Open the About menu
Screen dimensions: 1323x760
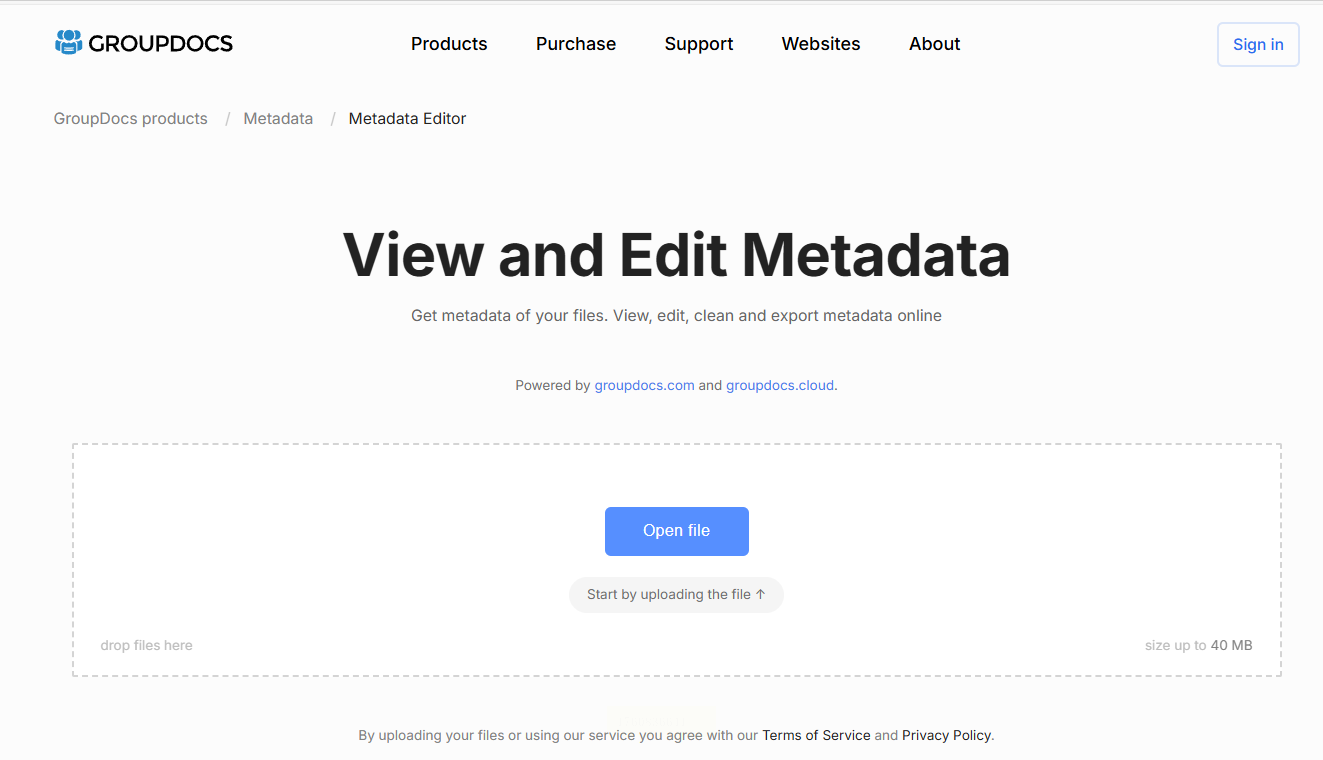[934, 44]
